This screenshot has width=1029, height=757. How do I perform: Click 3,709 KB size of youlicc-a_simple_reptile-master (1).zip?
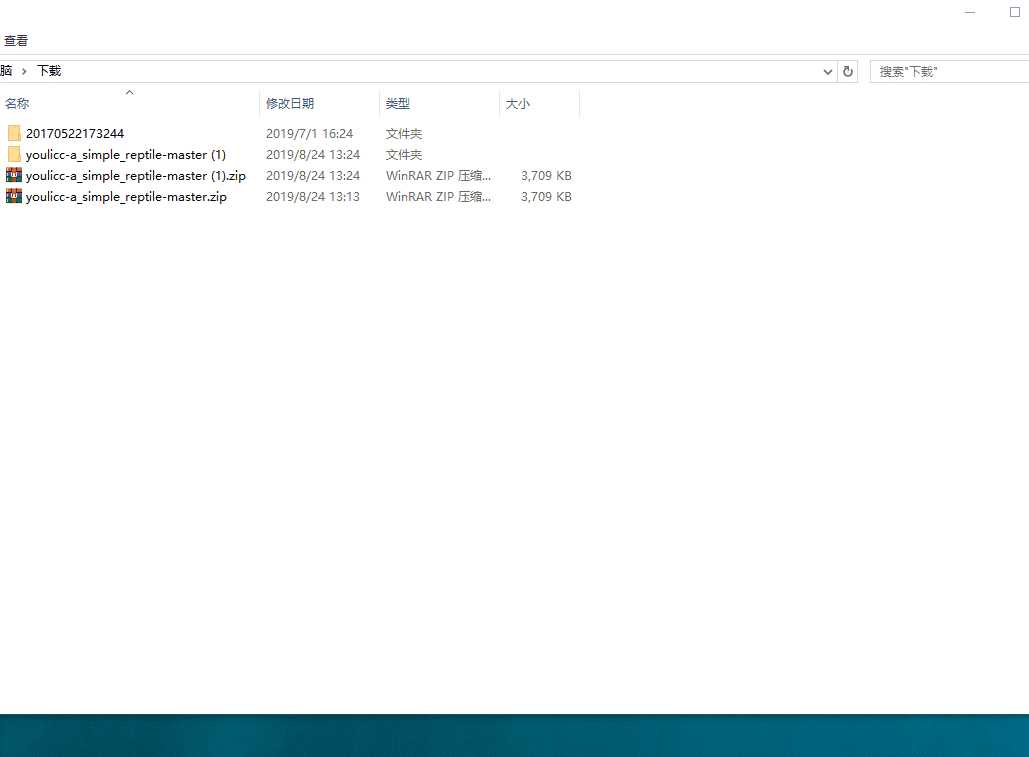click(546, 176)
